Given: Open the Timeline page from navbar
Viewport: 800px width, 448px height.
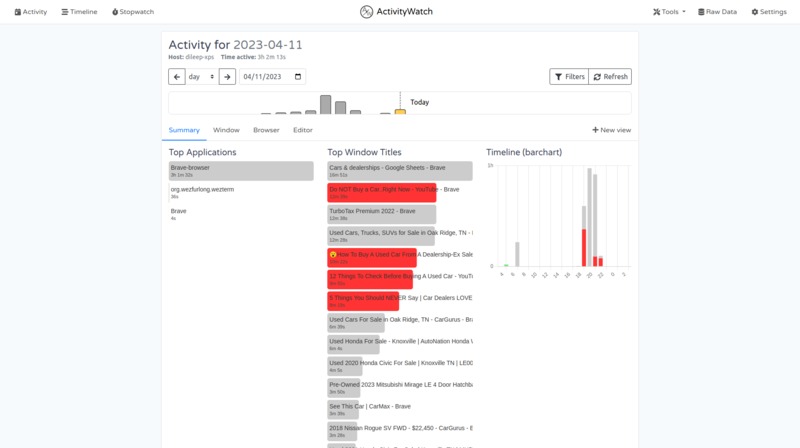Looking at the screenshot, I should pyautogui.click(x=79, y=12).
